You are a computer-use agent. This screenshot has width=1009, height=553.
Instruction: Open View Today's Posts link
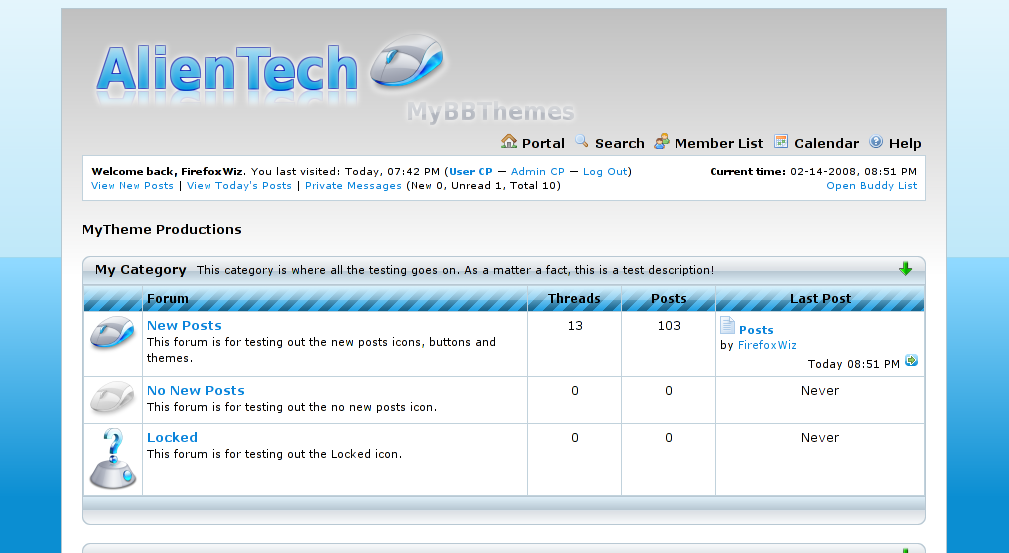pos(239,186)
